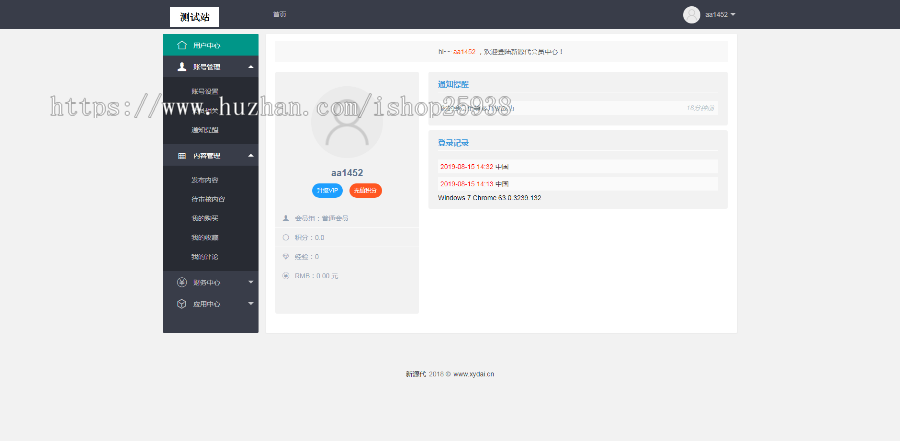Click the small avatar icon in top bar
Image resolution: width=900 pixels, height=441 pixels.
(691, 14)
